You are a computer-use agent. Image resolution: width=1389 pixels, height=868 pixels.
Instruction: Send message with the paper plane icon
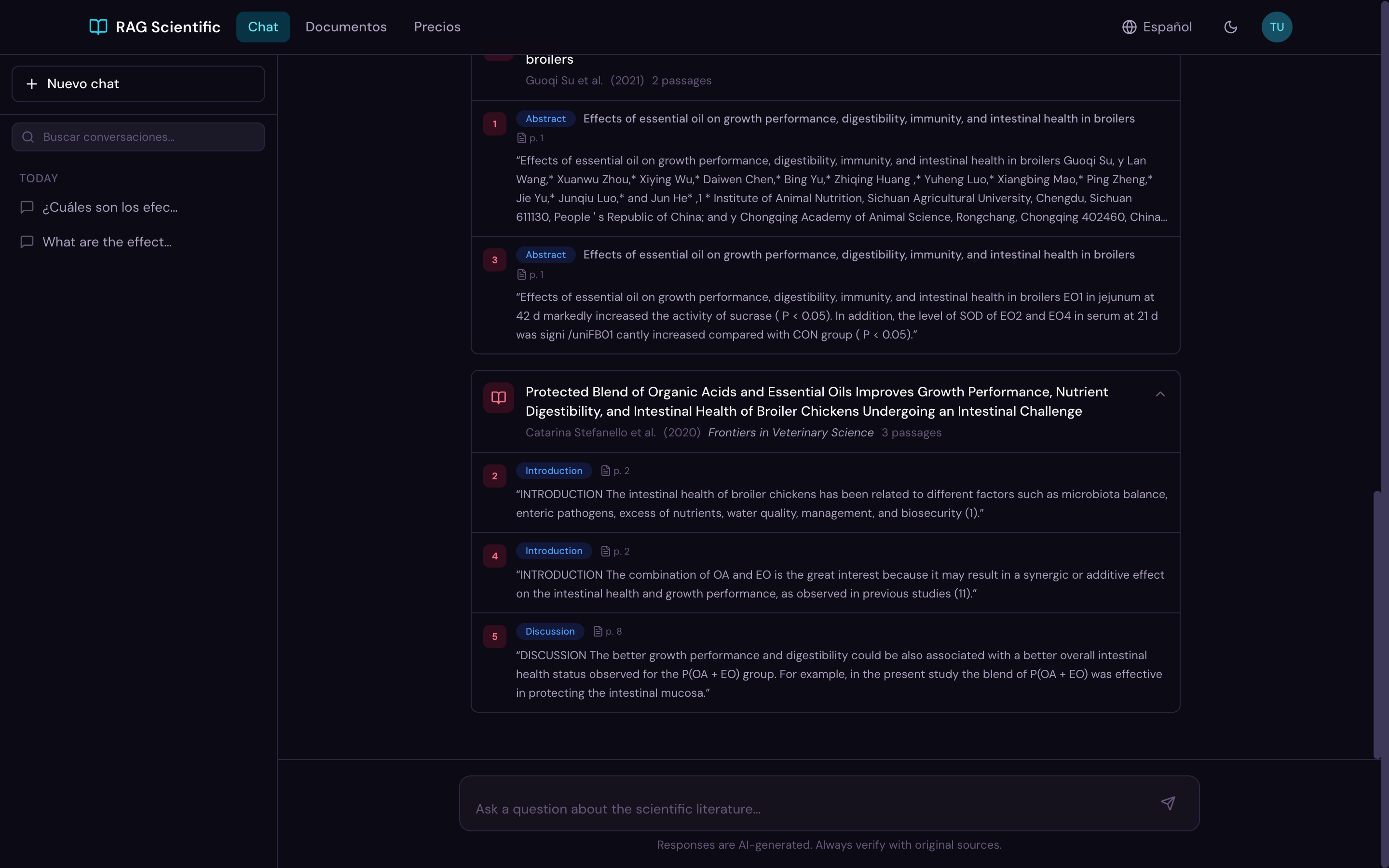coord(1168,803)
